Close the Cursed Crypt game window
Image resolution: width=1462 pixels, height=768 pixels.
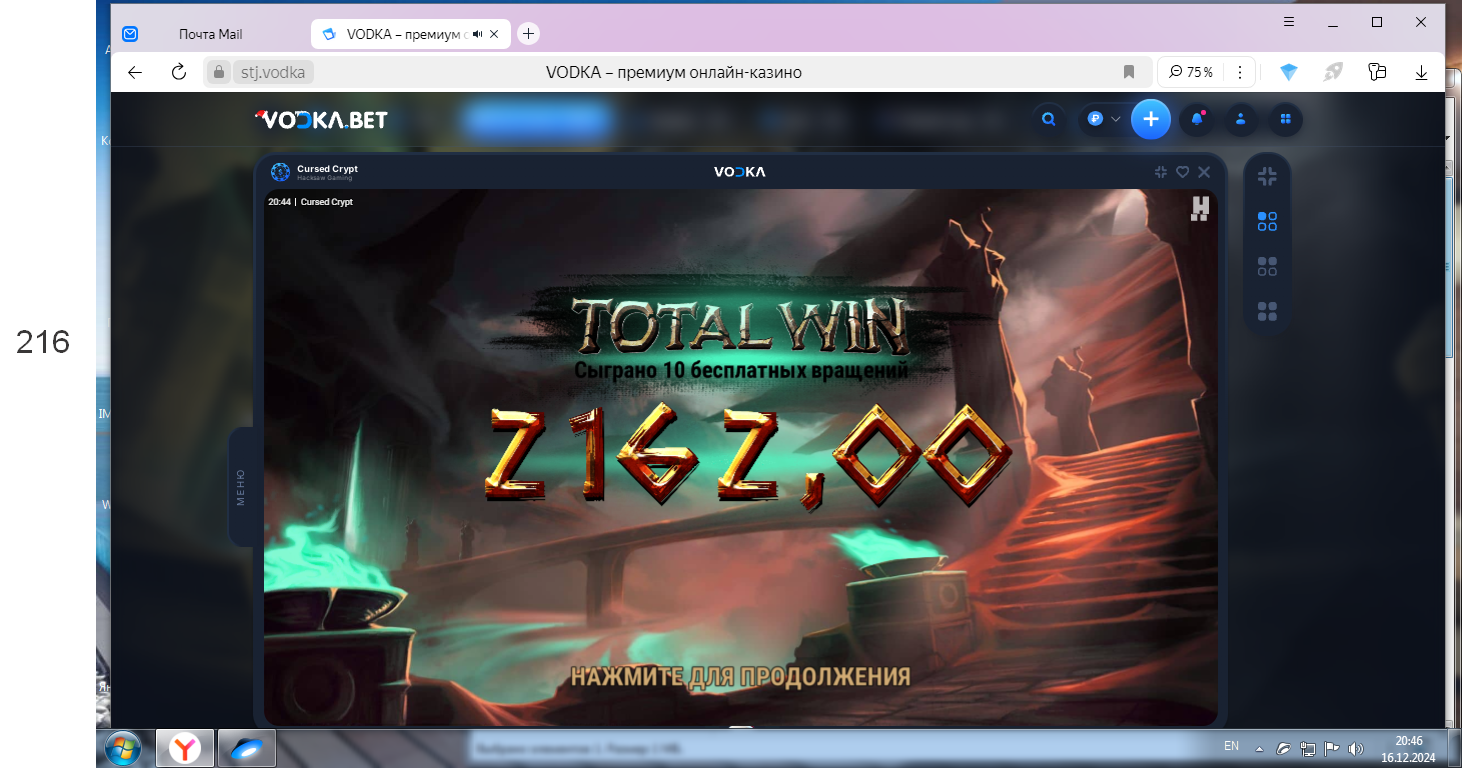[1204, 172]
